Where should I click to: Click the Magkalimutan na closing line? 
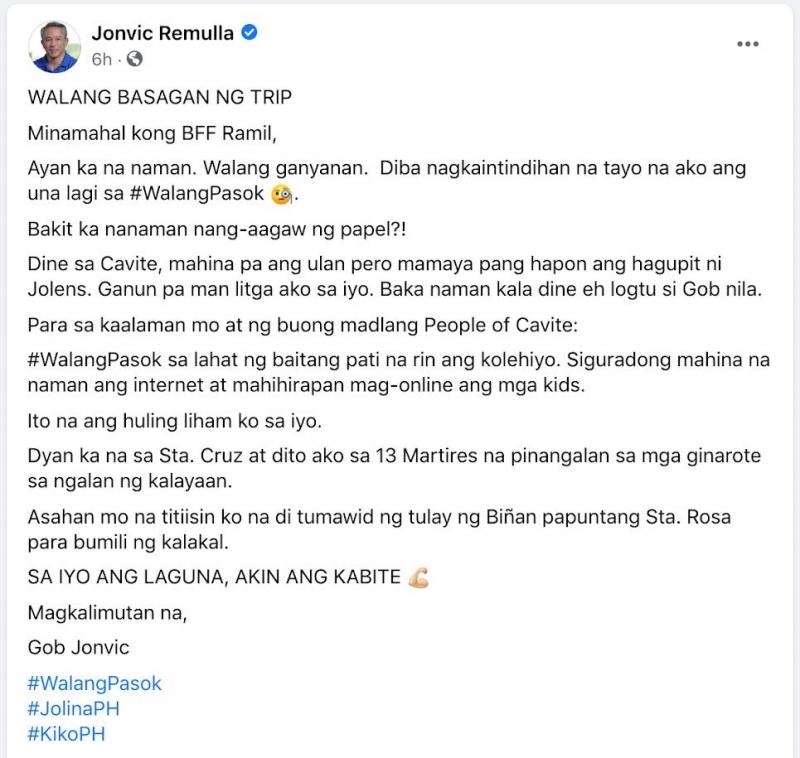tap(108, 613)
